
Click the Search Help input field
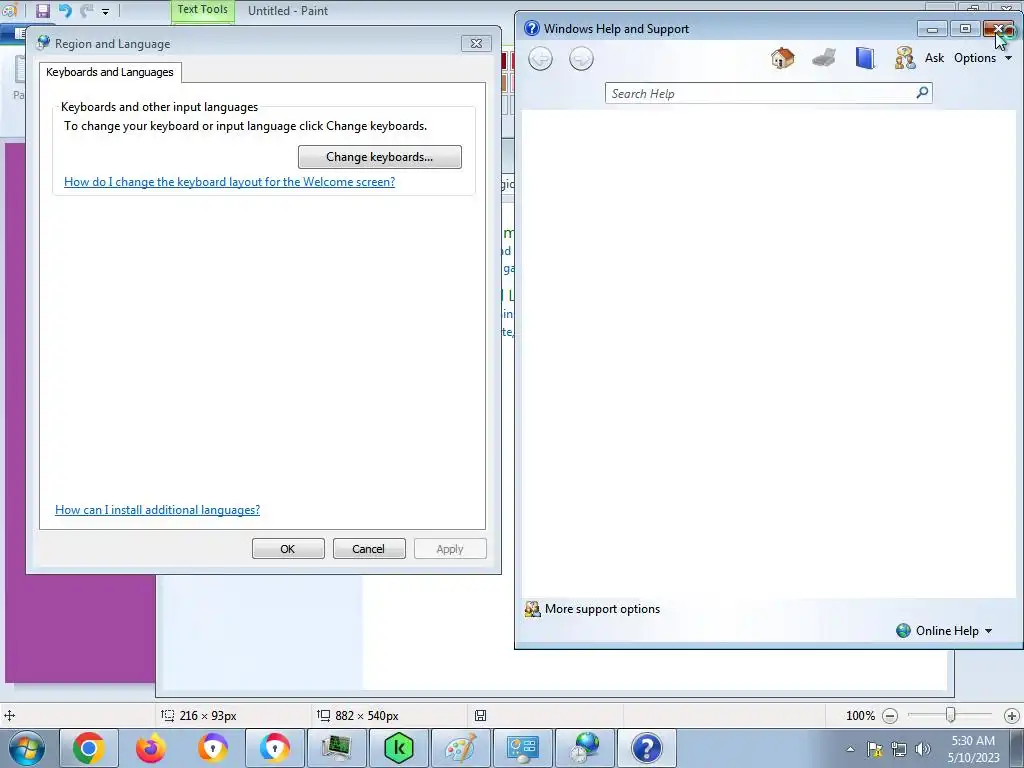[760, 93]
